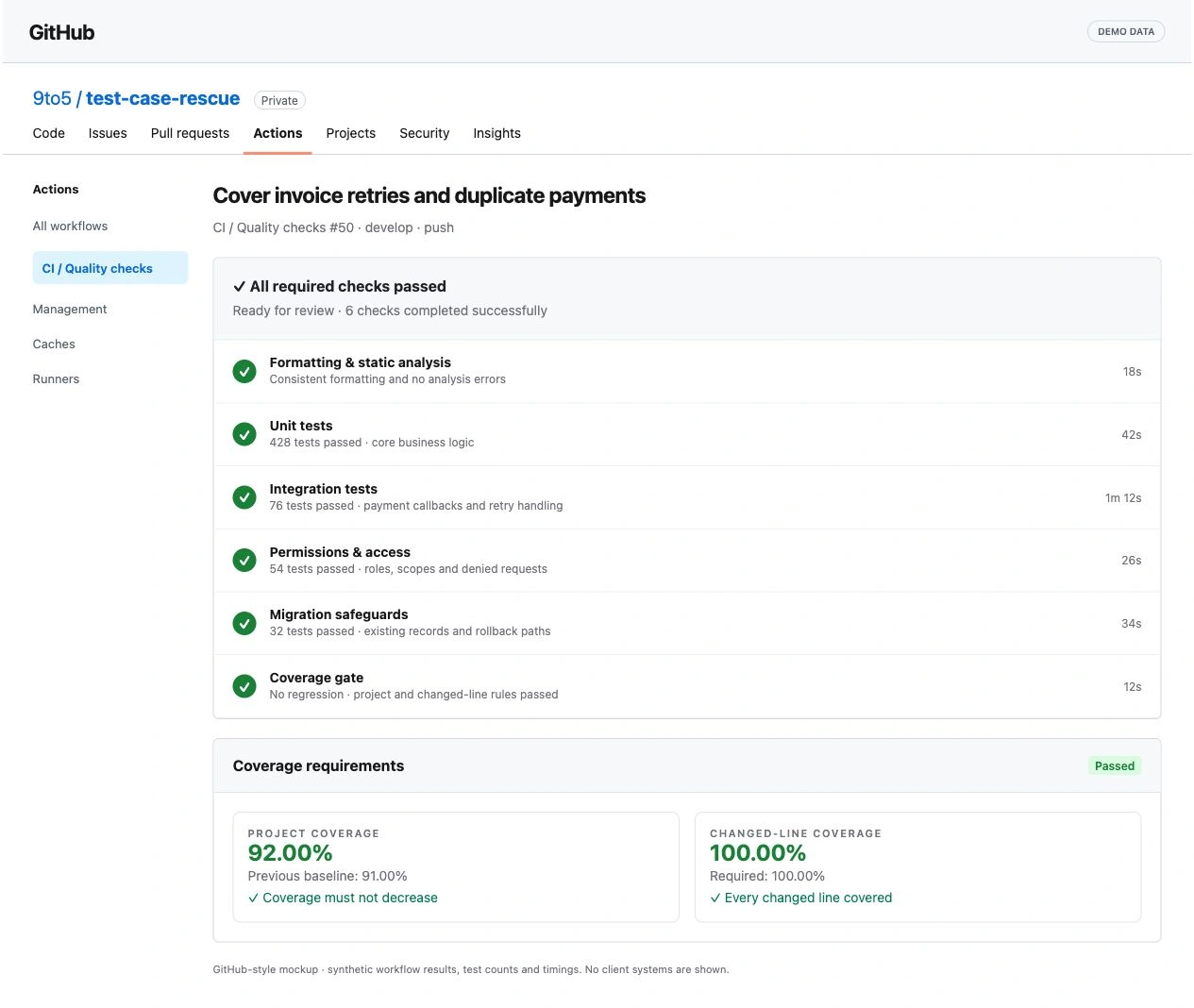
Task: Click the 92.00% project coverage value
Action: tap(290, 853)
